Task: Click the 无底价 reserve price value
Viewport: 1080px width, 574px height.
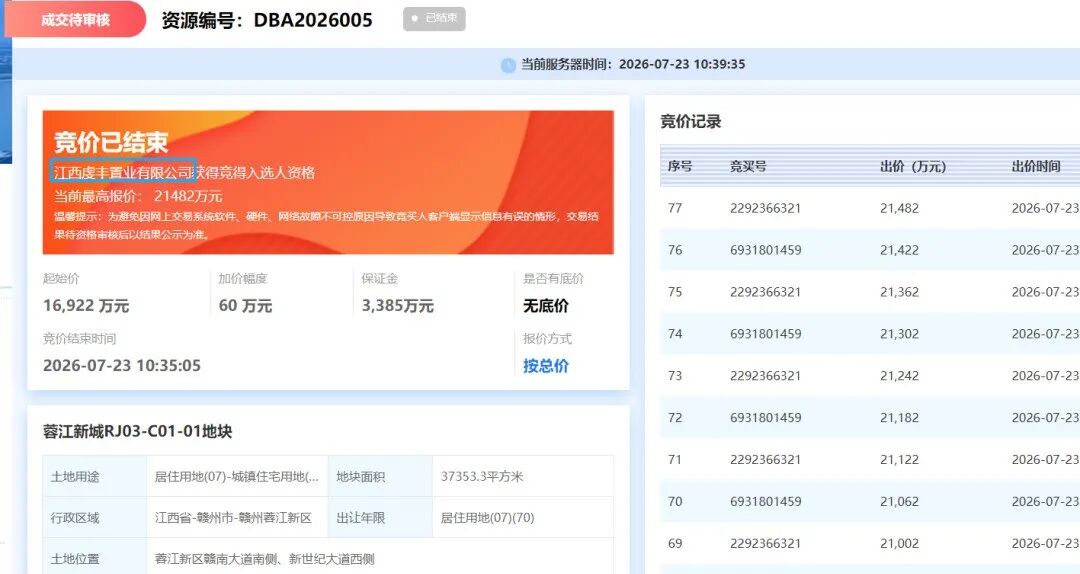Action: 546,305
